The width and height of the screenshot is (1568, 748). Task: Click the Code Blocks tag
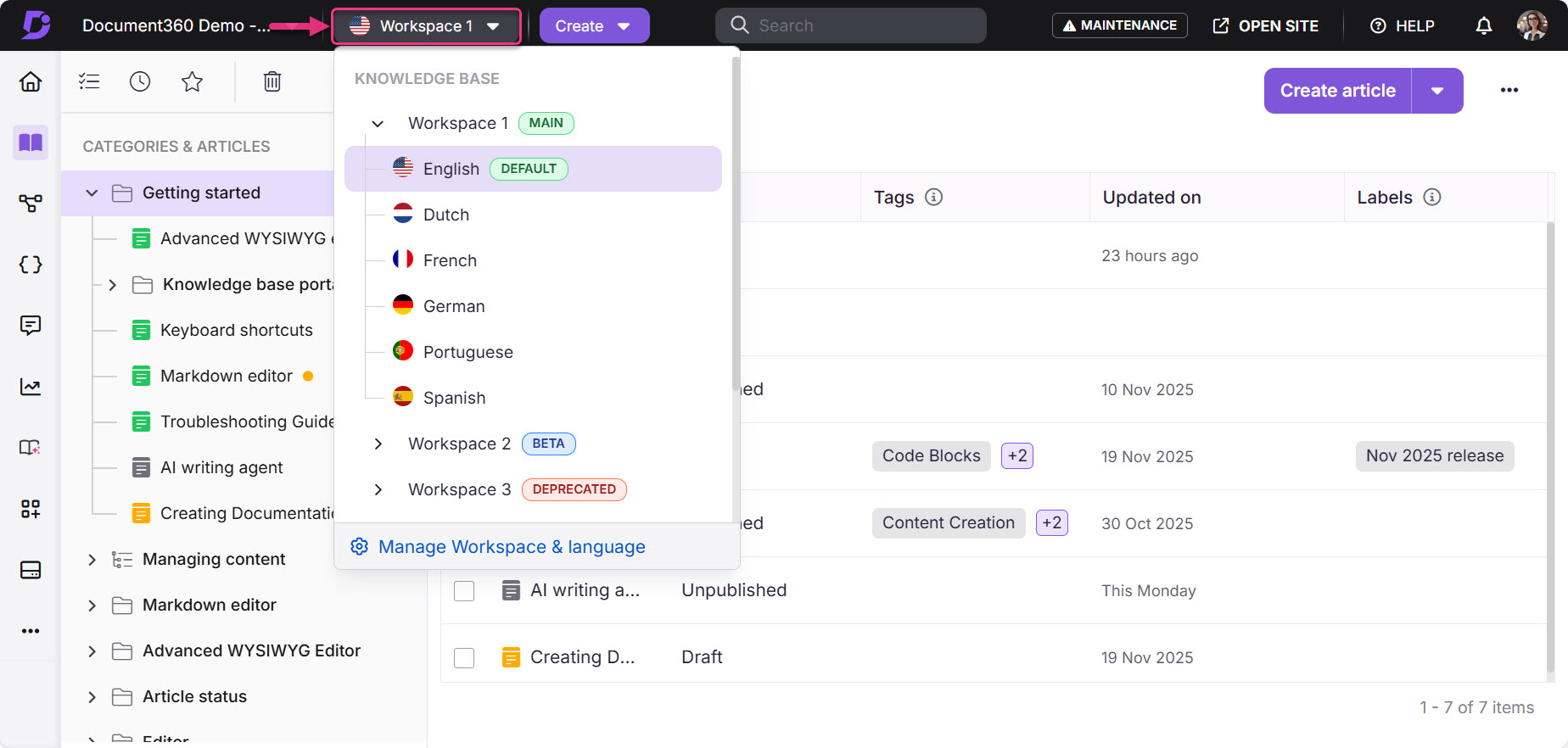(x=931, y=455)
